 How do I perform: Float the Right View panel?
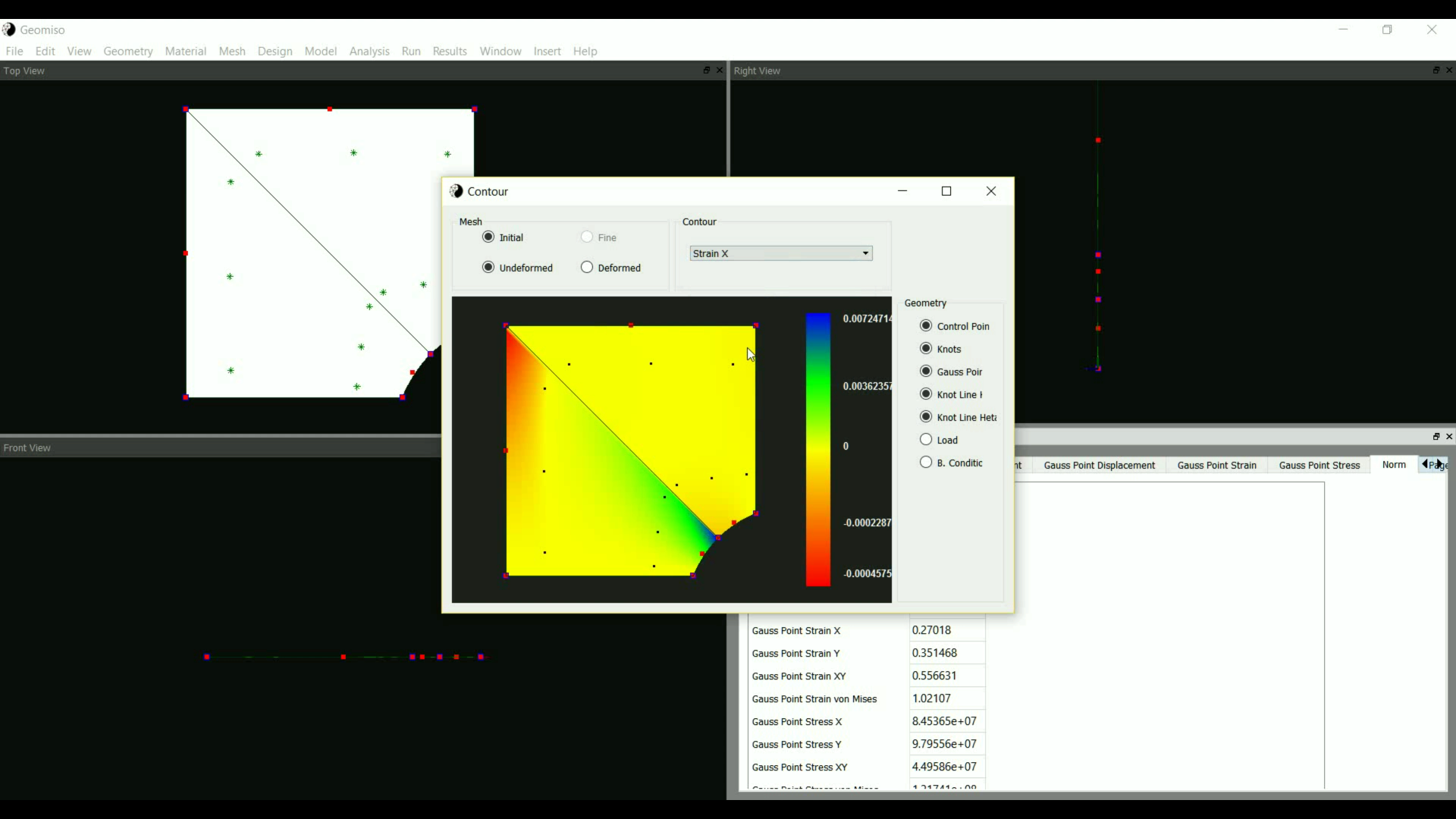(x=1436, y=71)
